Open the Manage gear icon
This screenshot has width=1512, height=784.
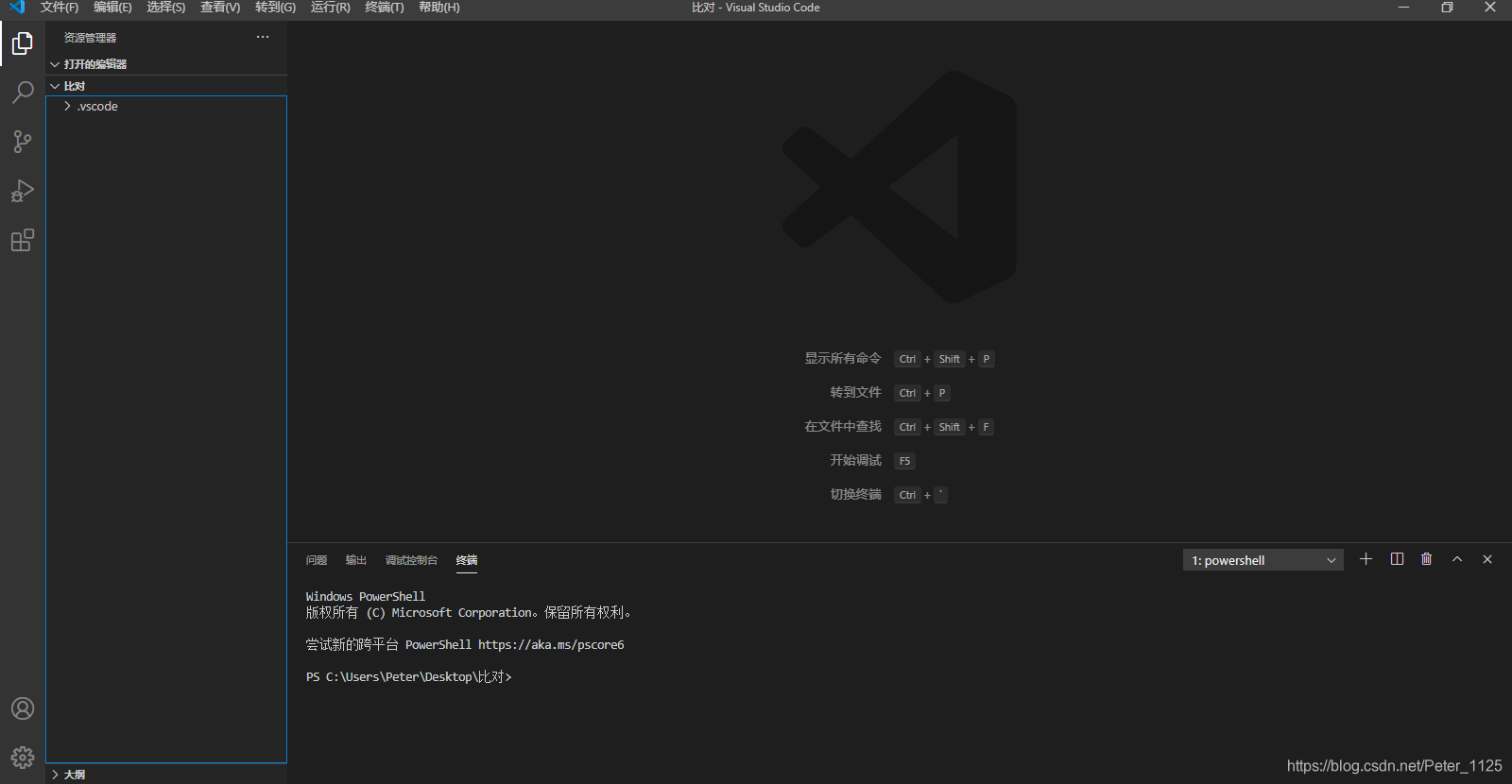coord(23,758)
